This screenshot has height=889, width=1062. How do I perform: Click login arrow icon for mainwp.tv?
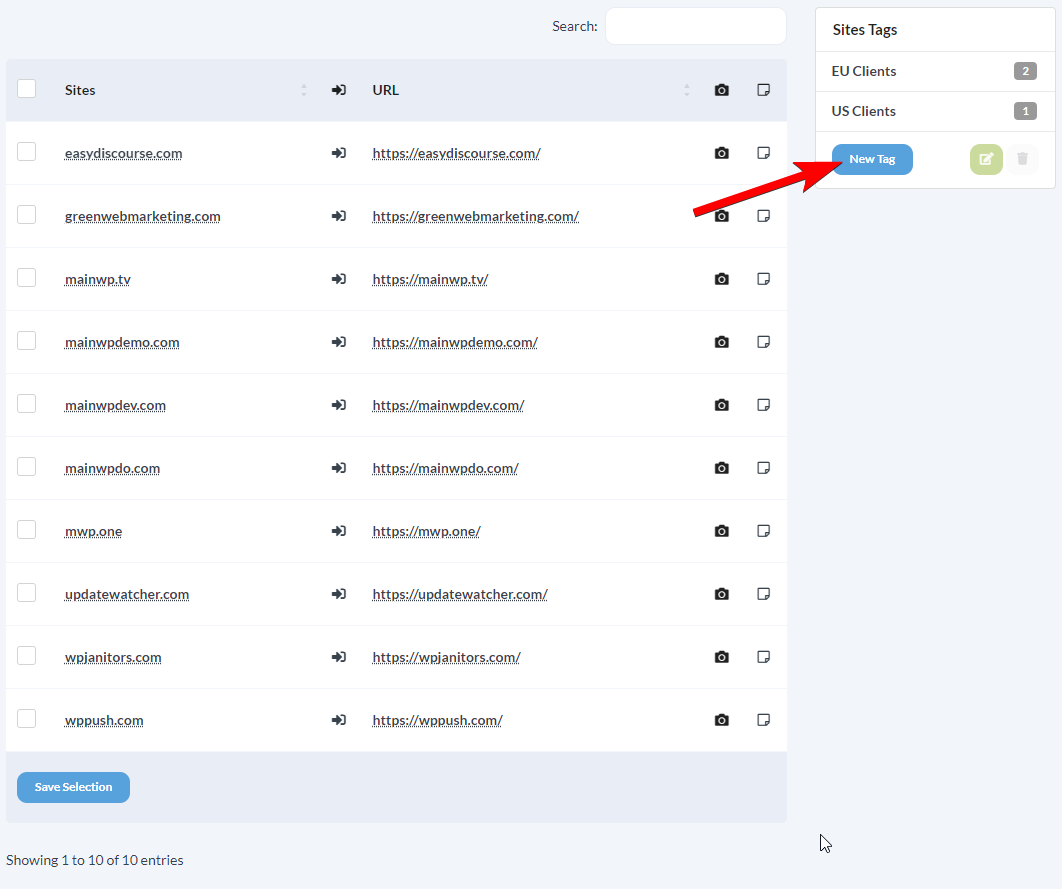point(339,279)
